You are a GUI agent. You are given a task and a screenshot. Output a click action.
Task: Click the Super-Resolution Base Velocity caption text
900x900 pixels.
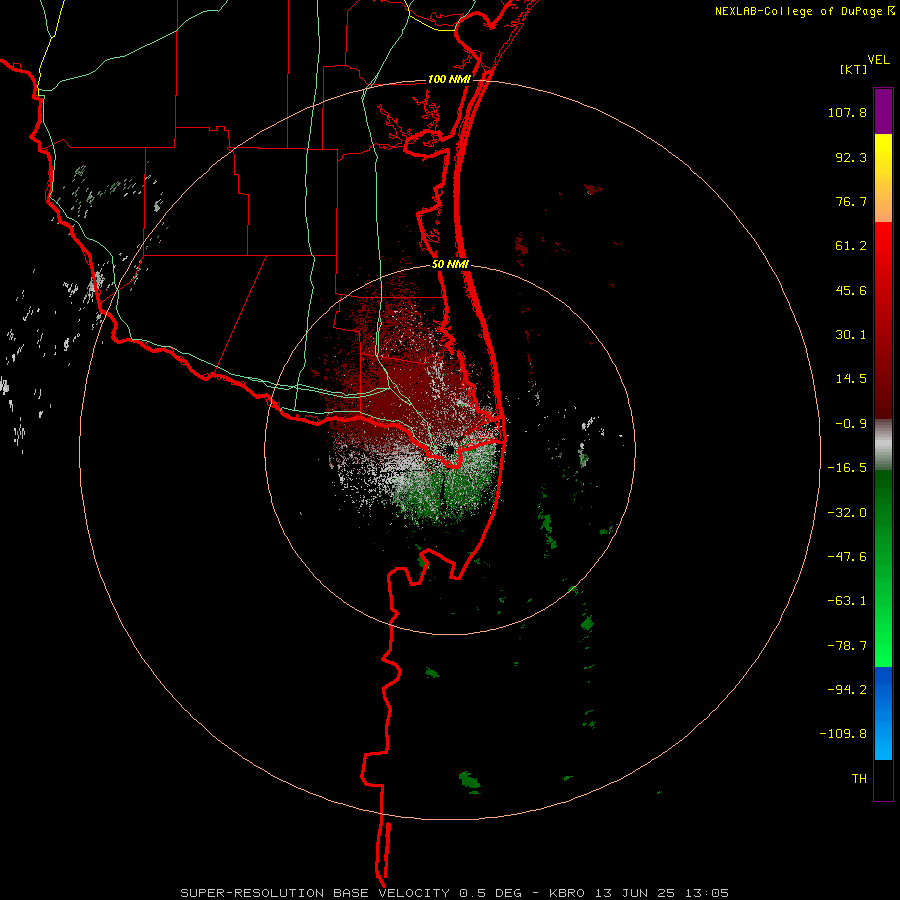click(455, 893)
